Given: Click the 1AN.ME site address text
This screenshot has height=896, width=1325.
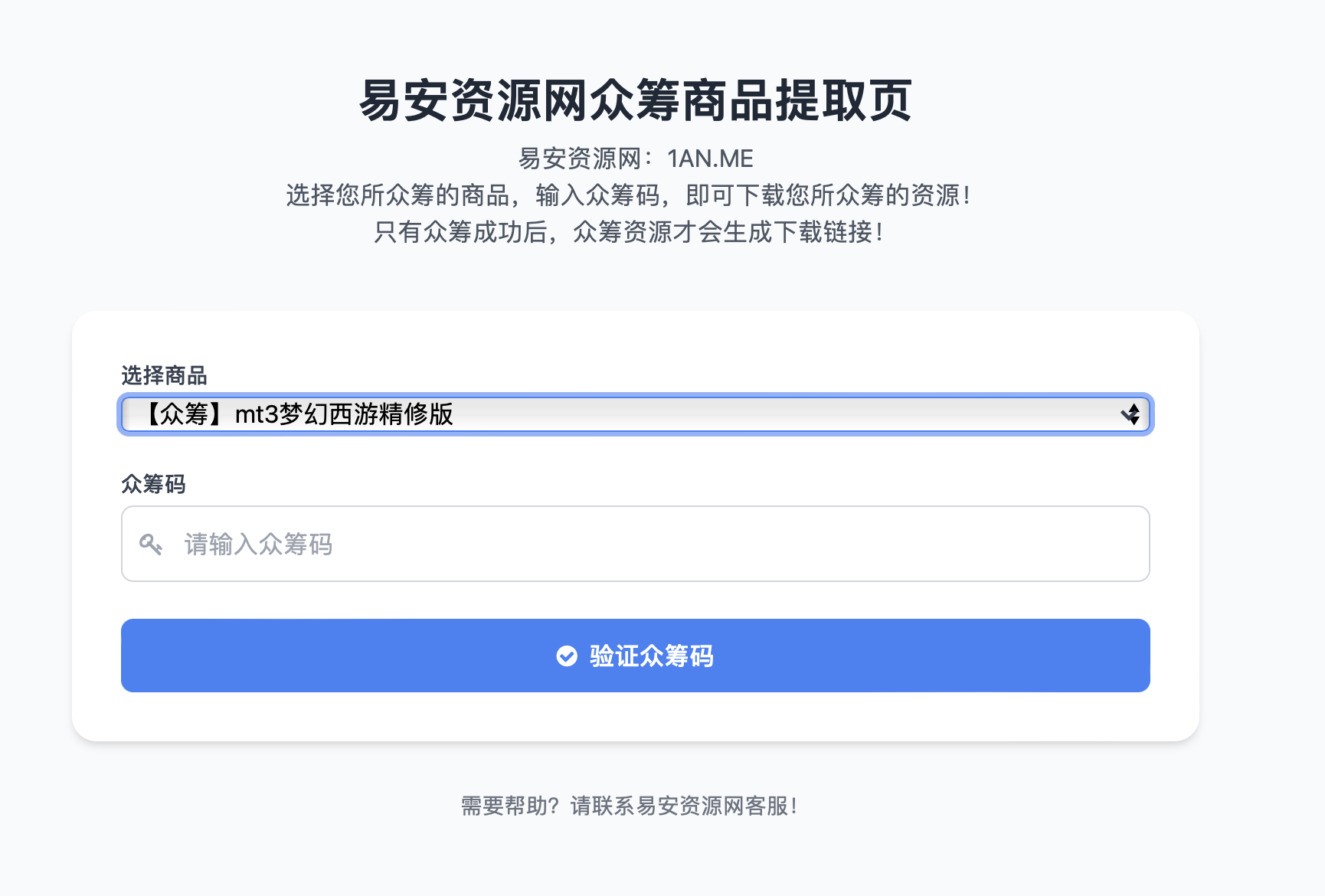Looking at the screenshot, I should tap(710, 159).
